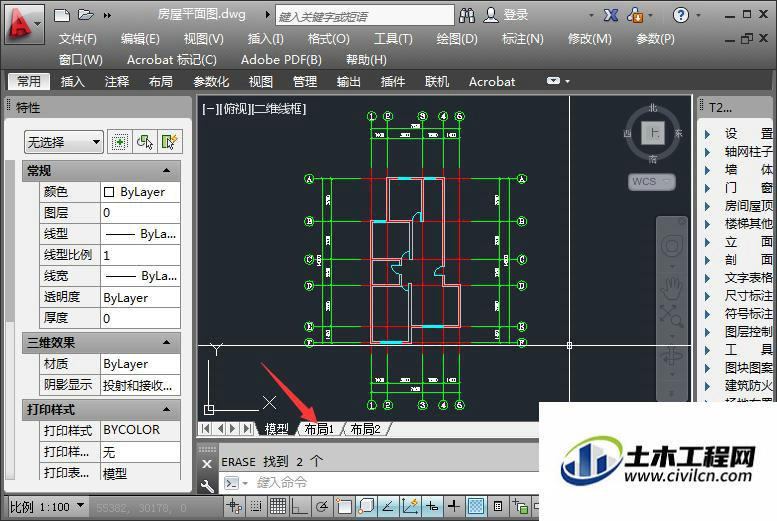The width and height of the screenshot is (777, 521).
Task: Go to first layout tab arrow
Action: point(206,428)
